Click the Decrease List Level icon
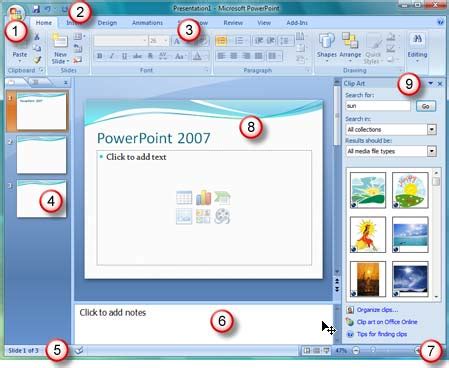Viewport: 449px width, 368px height. tap(259, 41)
